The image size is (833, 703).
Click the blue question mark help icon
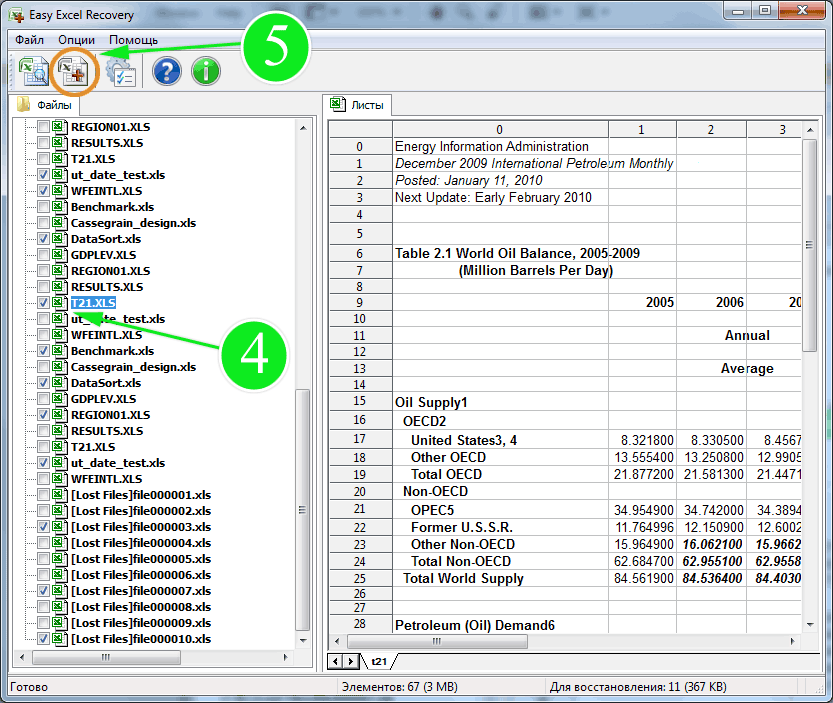click(166, 71)
